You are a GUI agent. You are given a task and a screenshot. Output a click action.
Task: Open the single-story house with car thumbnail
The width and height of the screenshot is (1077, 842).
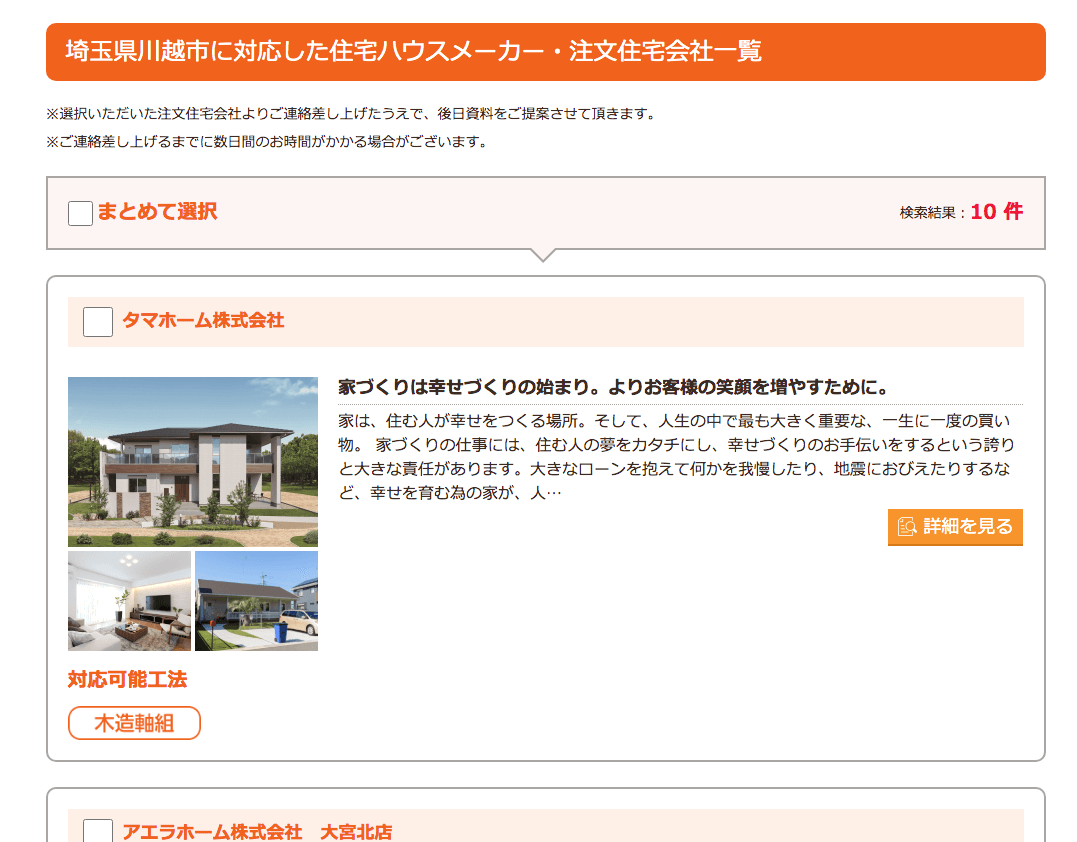click(x=256, y=601)
